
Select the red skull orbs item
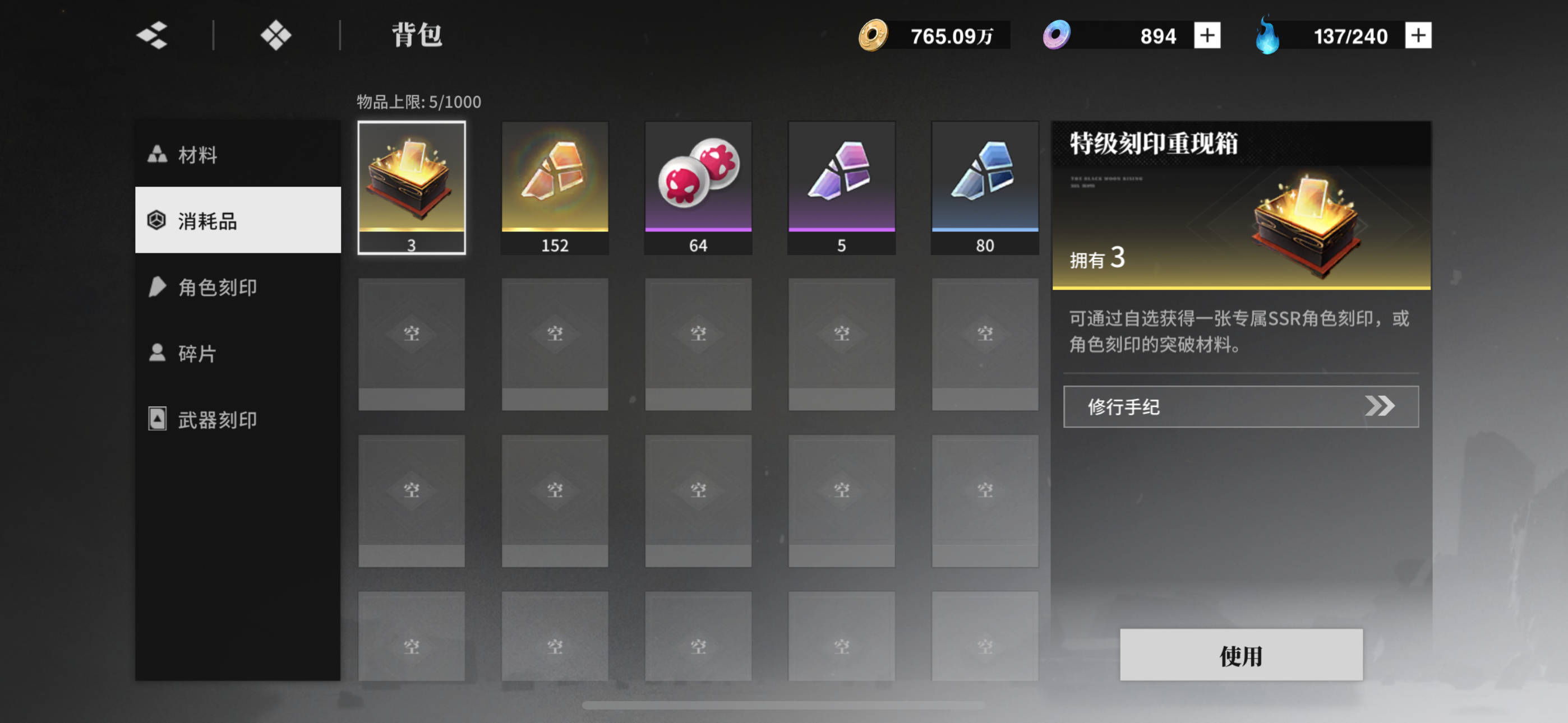[698, 187]
